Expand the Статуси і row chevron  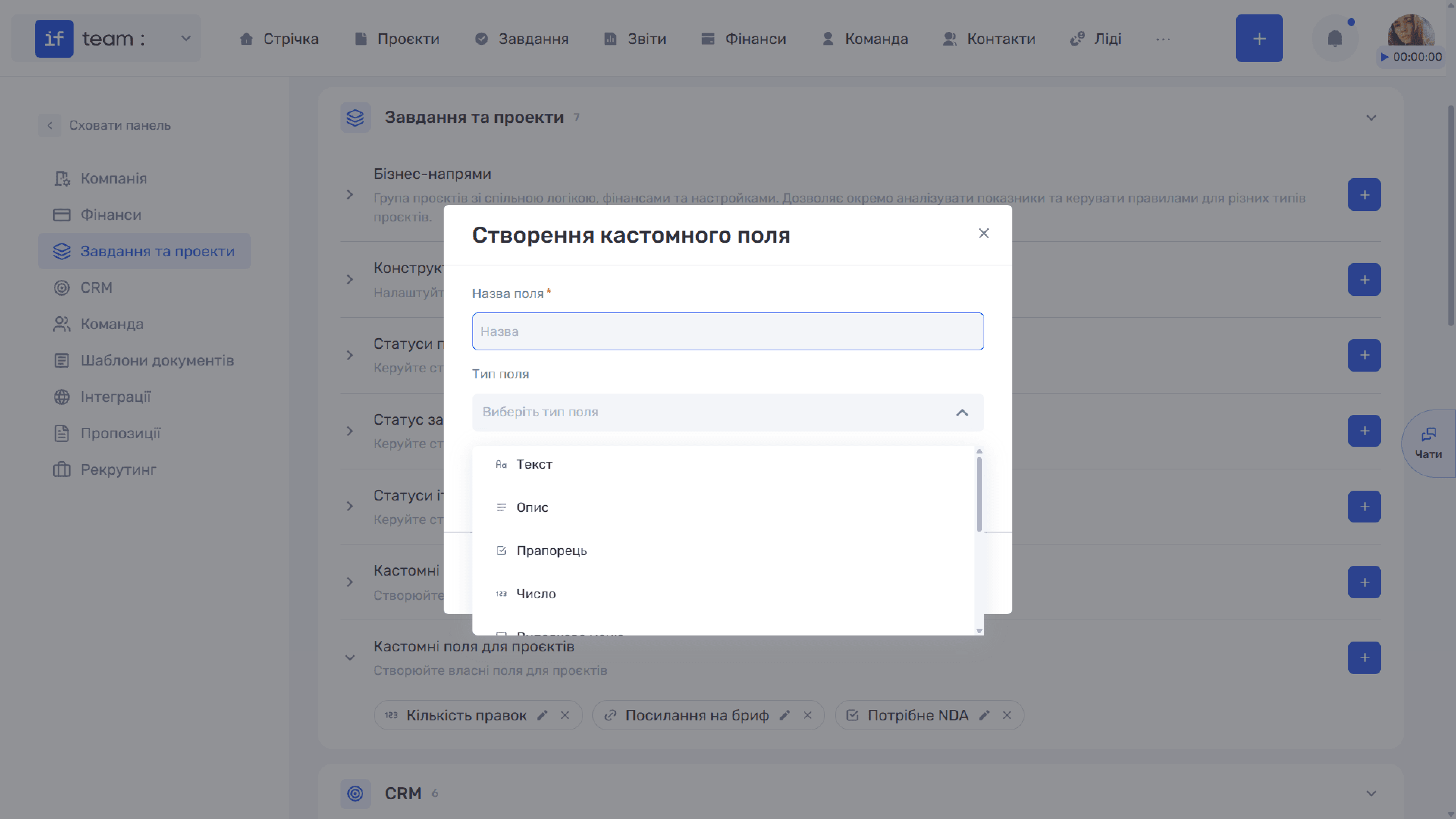(350, 507)
